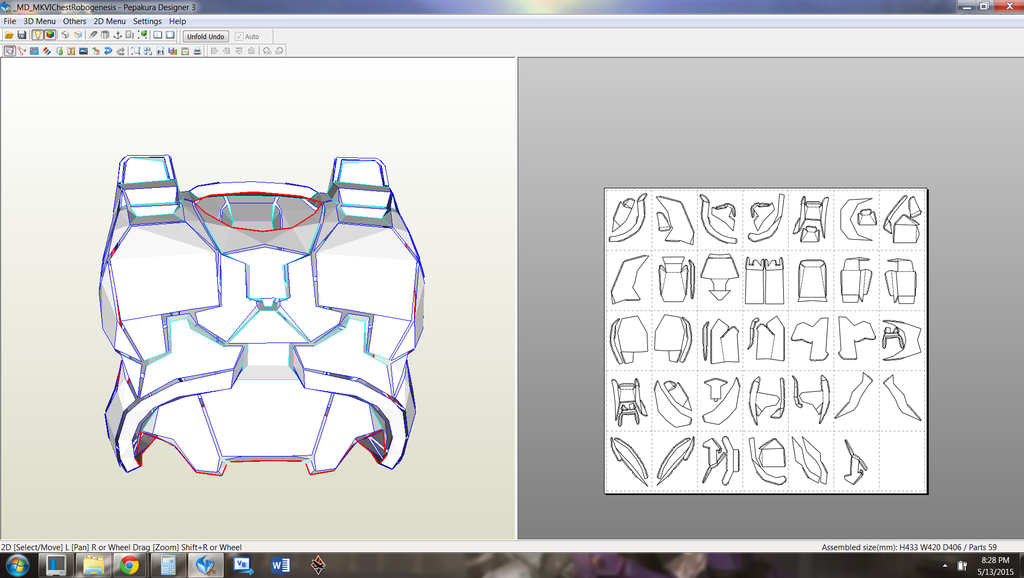The image size is (1024, 578).
Task: Click the red-and-green striped edit icon
Action: click(x=46, y=51)
